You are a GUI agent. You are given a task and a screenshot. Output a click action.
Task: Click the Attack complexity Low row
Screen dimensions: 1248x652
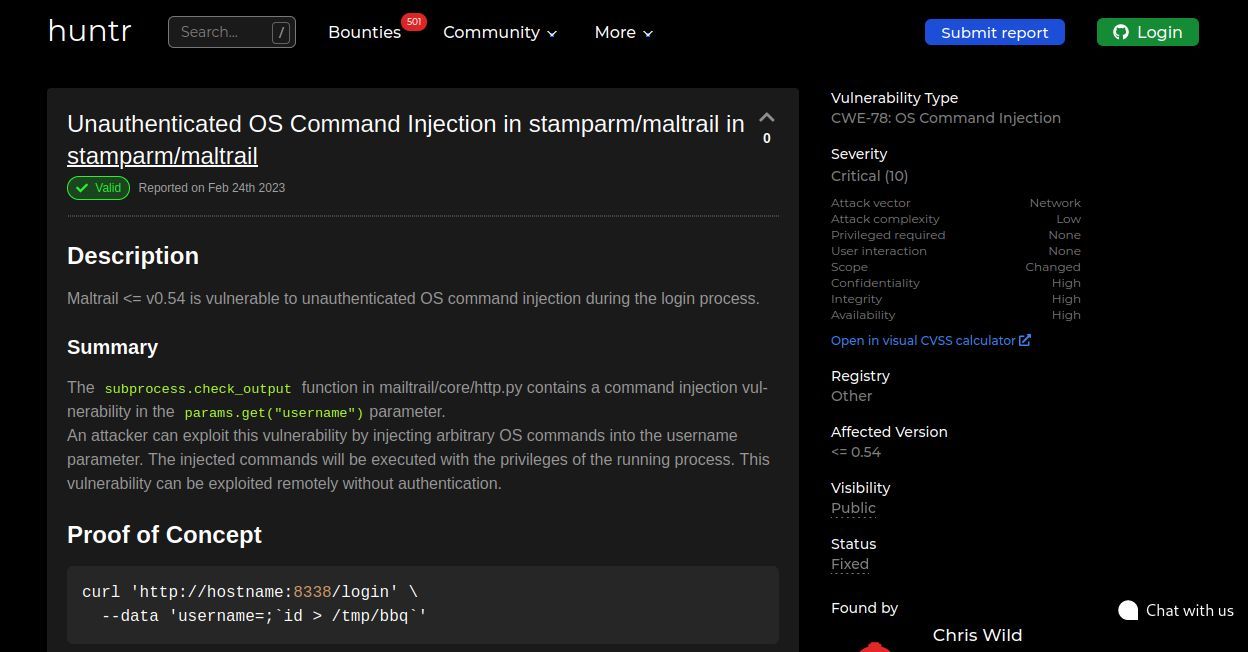pos(956,219)
